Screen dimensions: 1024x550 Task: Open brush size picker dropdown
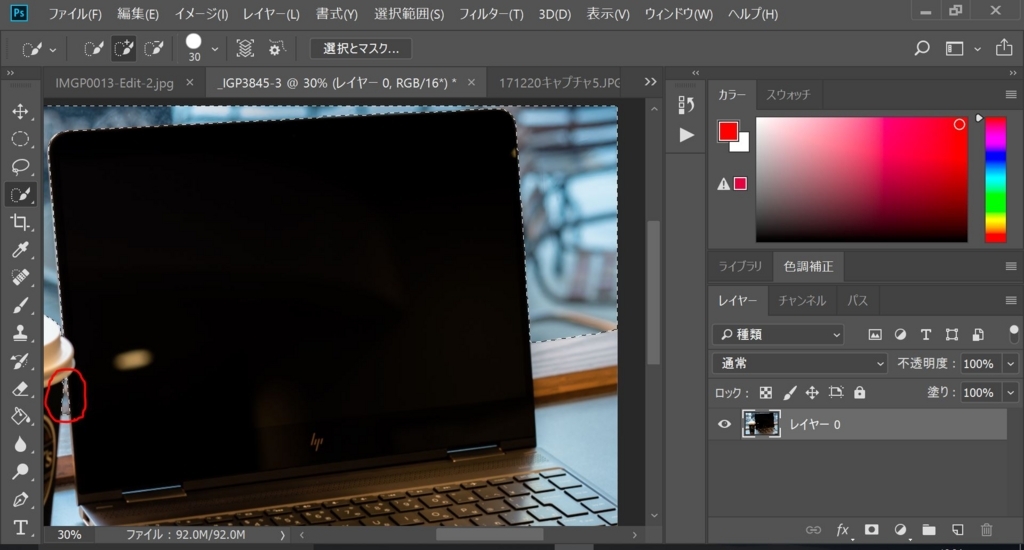point(215,50)
